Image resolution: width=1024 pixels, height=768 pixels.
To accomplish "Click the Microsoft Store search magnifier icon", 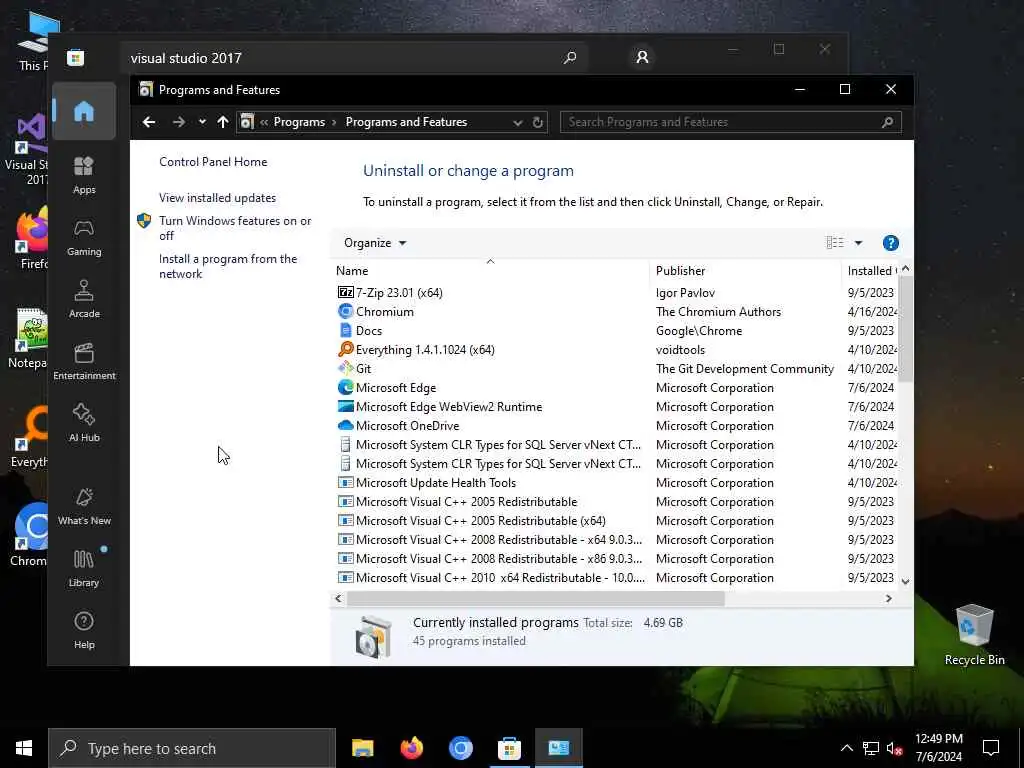I will pos(569,57).
